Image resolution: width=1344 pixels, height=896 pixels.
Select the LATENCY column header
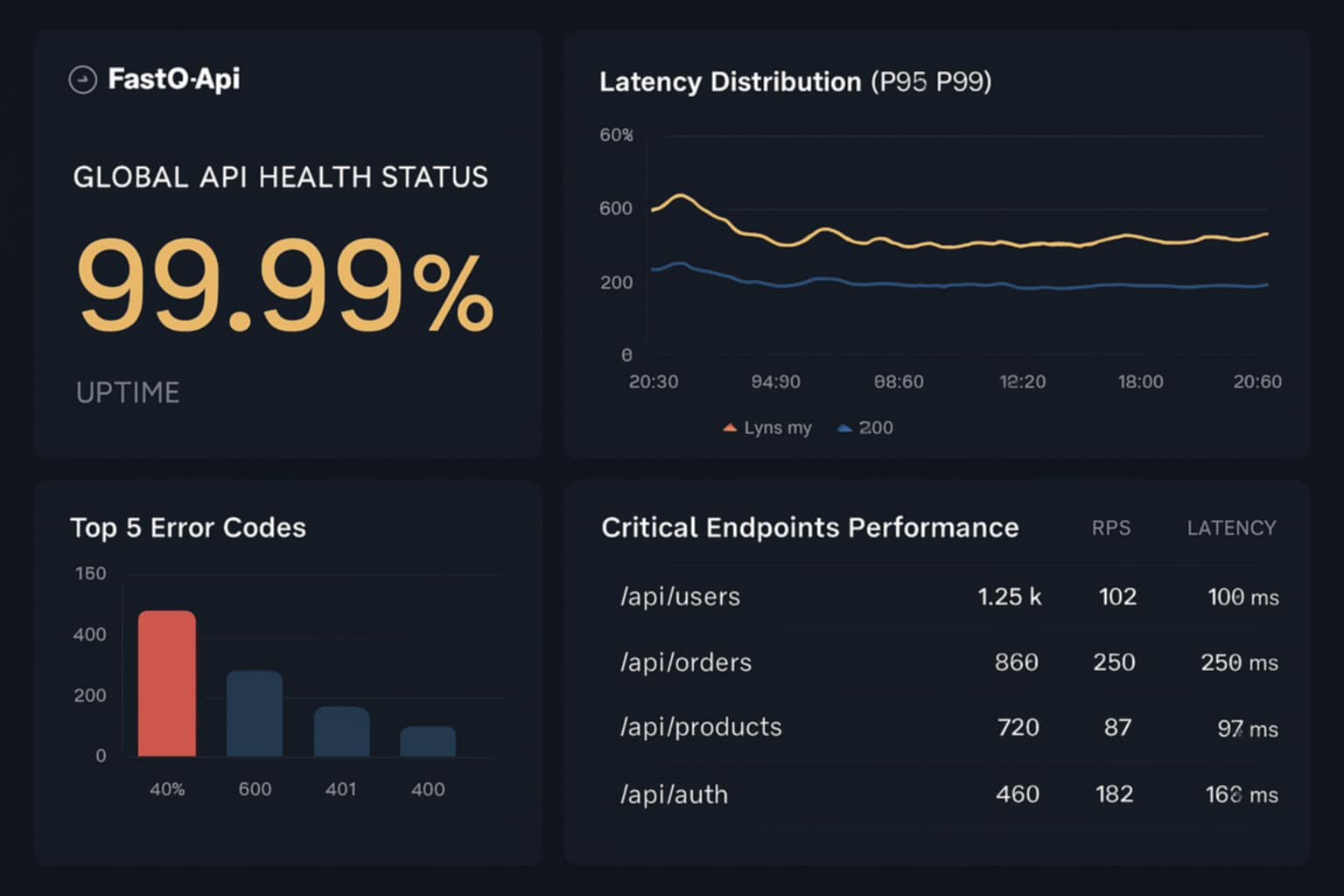(x=1231, y=528)
